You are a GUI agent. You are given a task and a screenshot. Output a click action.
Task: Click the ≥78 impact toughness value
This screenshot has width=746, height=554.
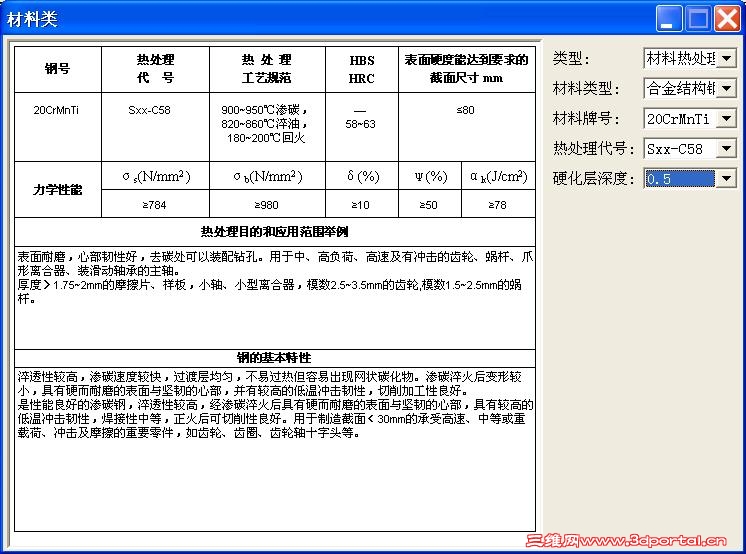(497, 205)
